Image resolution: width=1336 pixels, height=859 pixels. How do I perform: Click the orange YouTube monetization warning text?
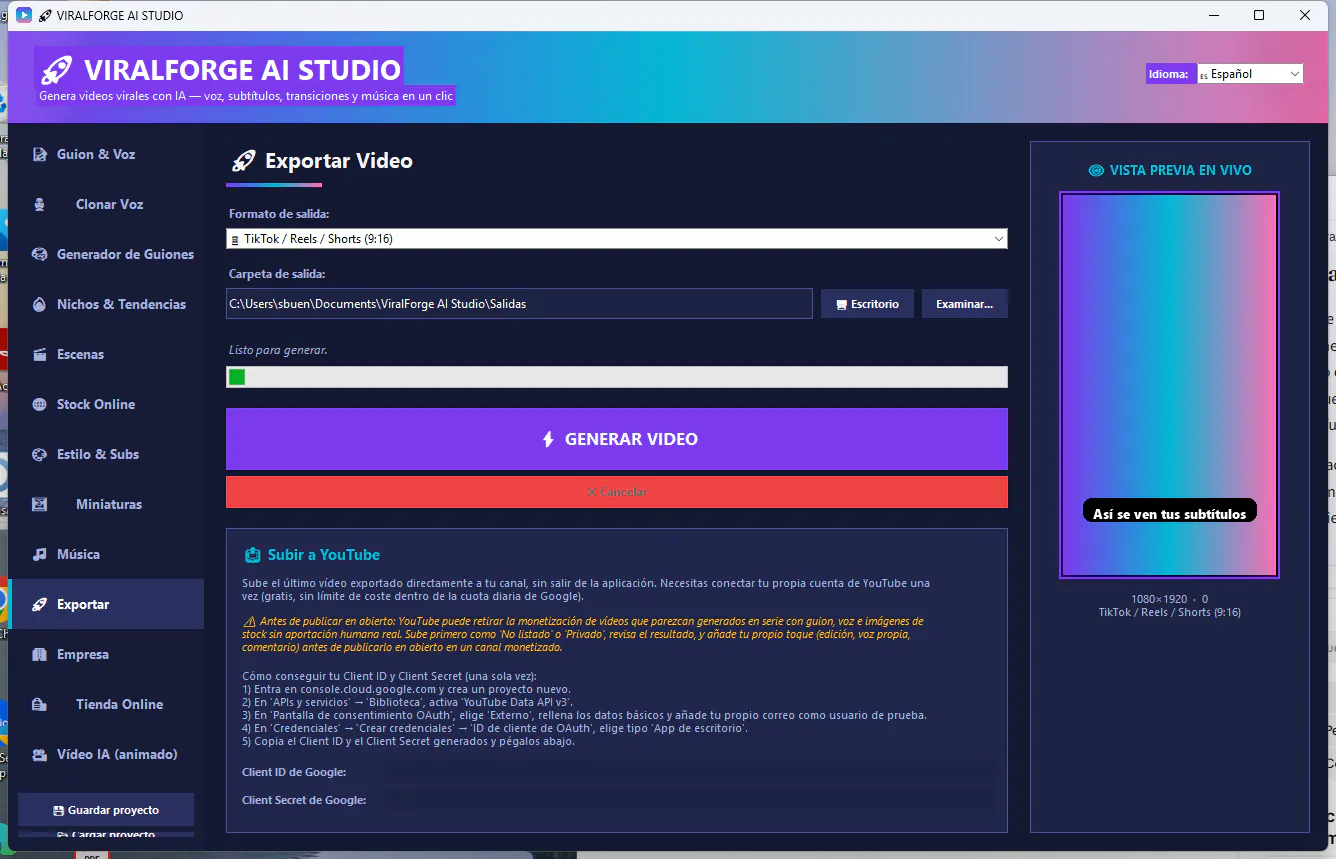[x=583, y=634]
